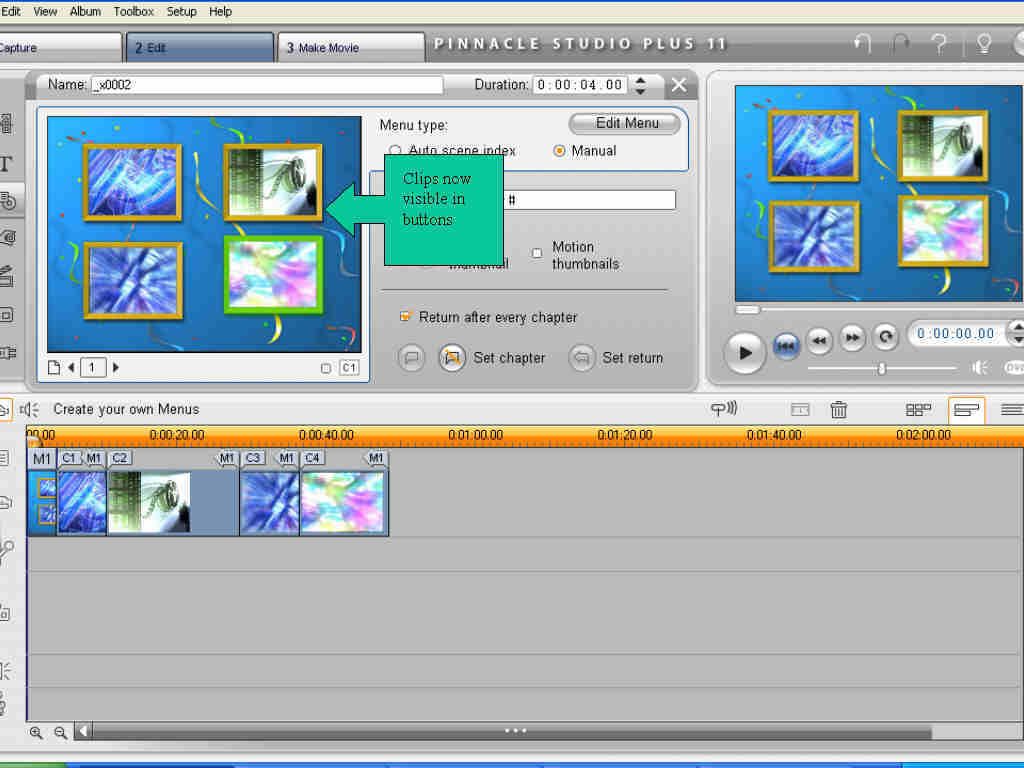Select the C2 chapter flag on timeline
This screenshot has height=768, width=1024.
[x=120, y=458]
